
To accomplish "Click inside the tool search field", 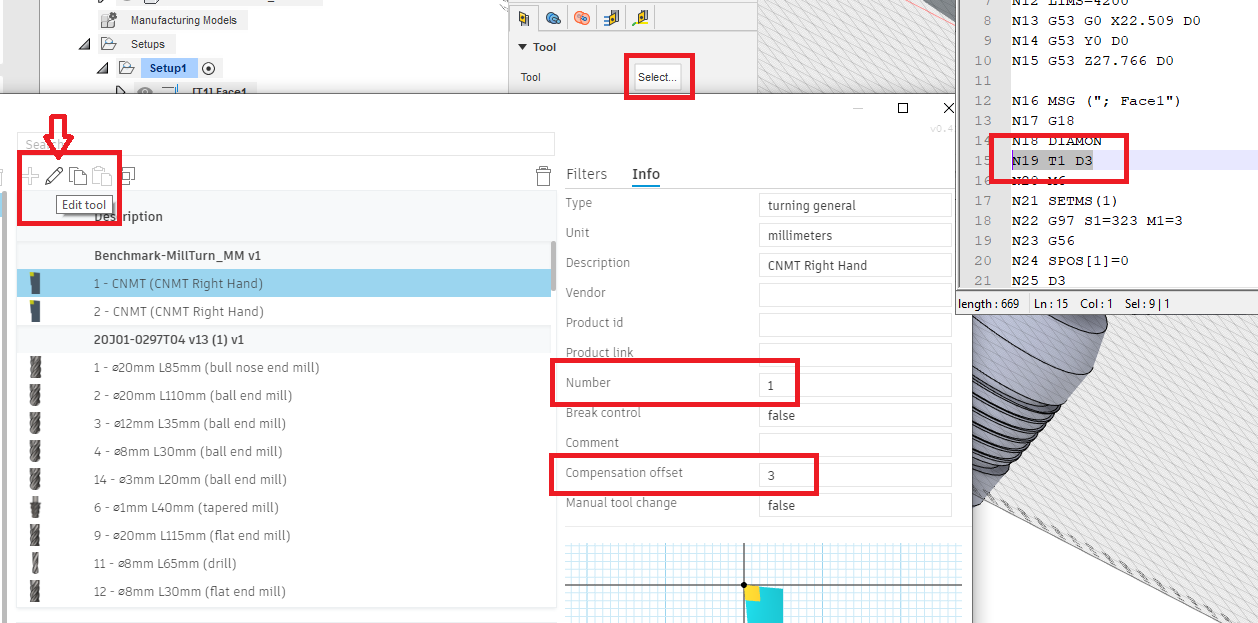I will (300, 143).
